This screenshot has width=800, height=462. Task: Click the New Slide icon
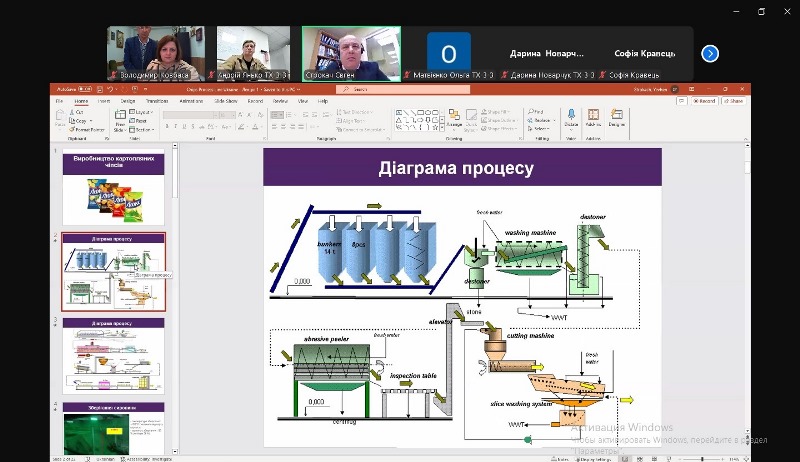(x=120, y=114)
